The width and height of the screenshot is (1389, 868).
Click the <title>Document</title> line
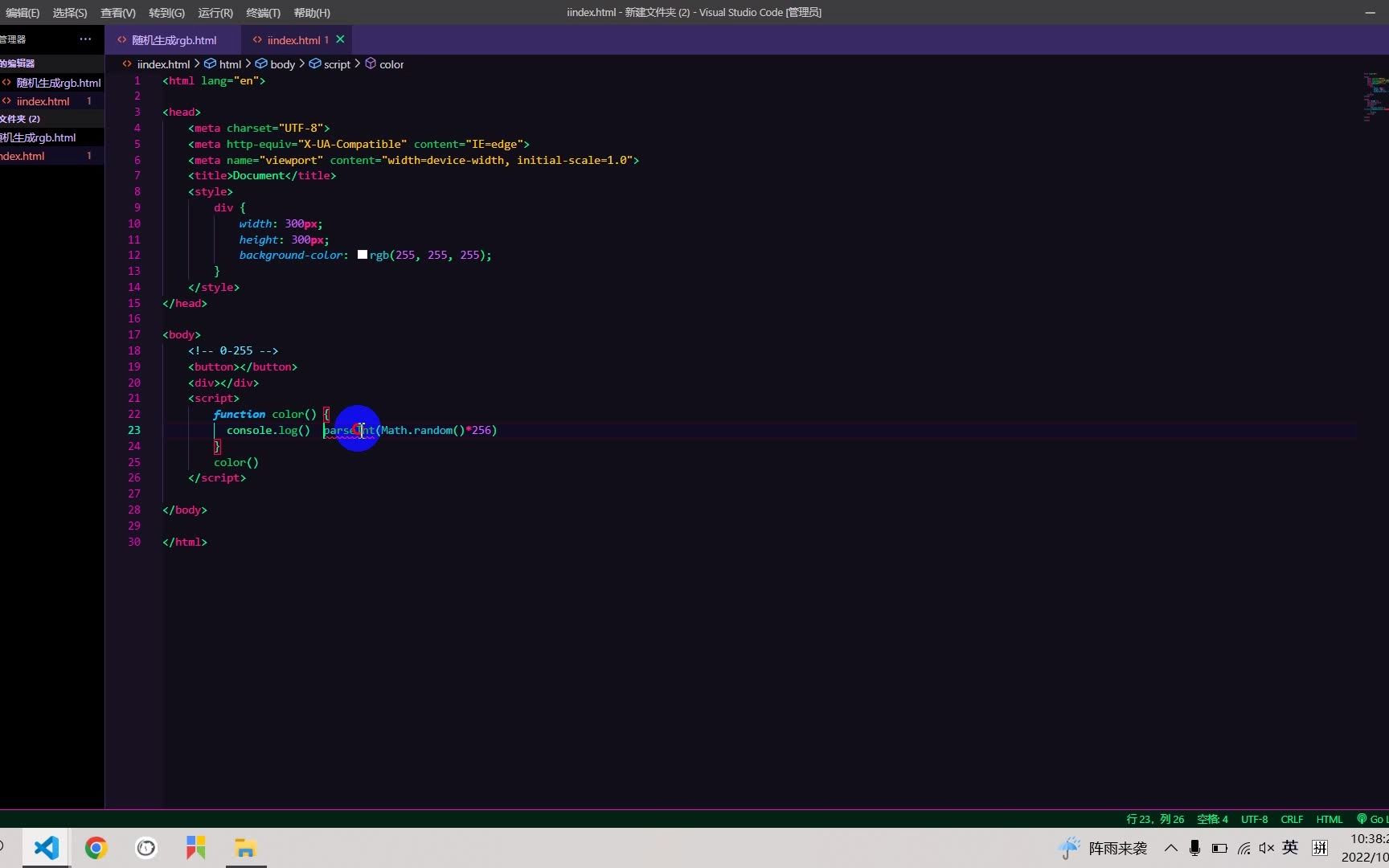tap(262, 175)
